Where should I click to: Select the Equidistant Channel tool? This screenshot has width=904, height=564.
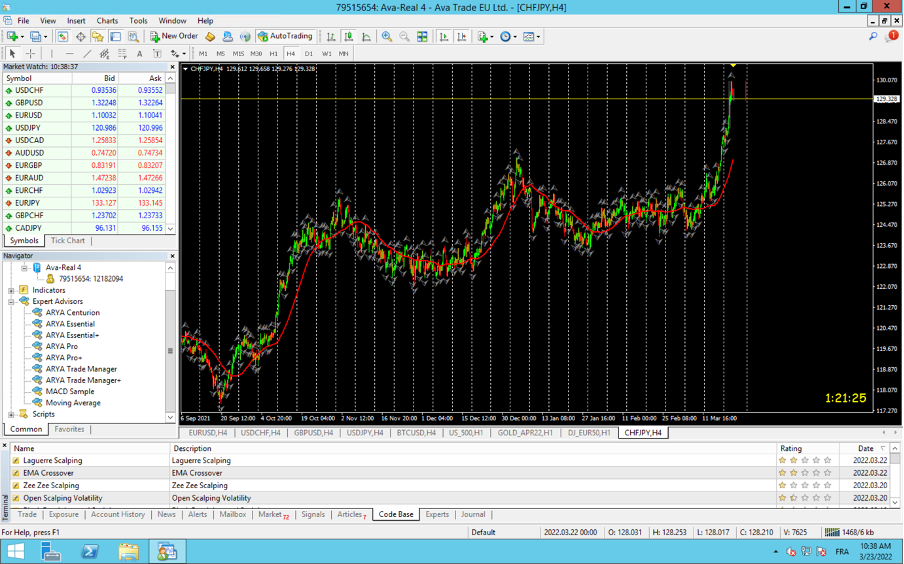click(104, 54)
